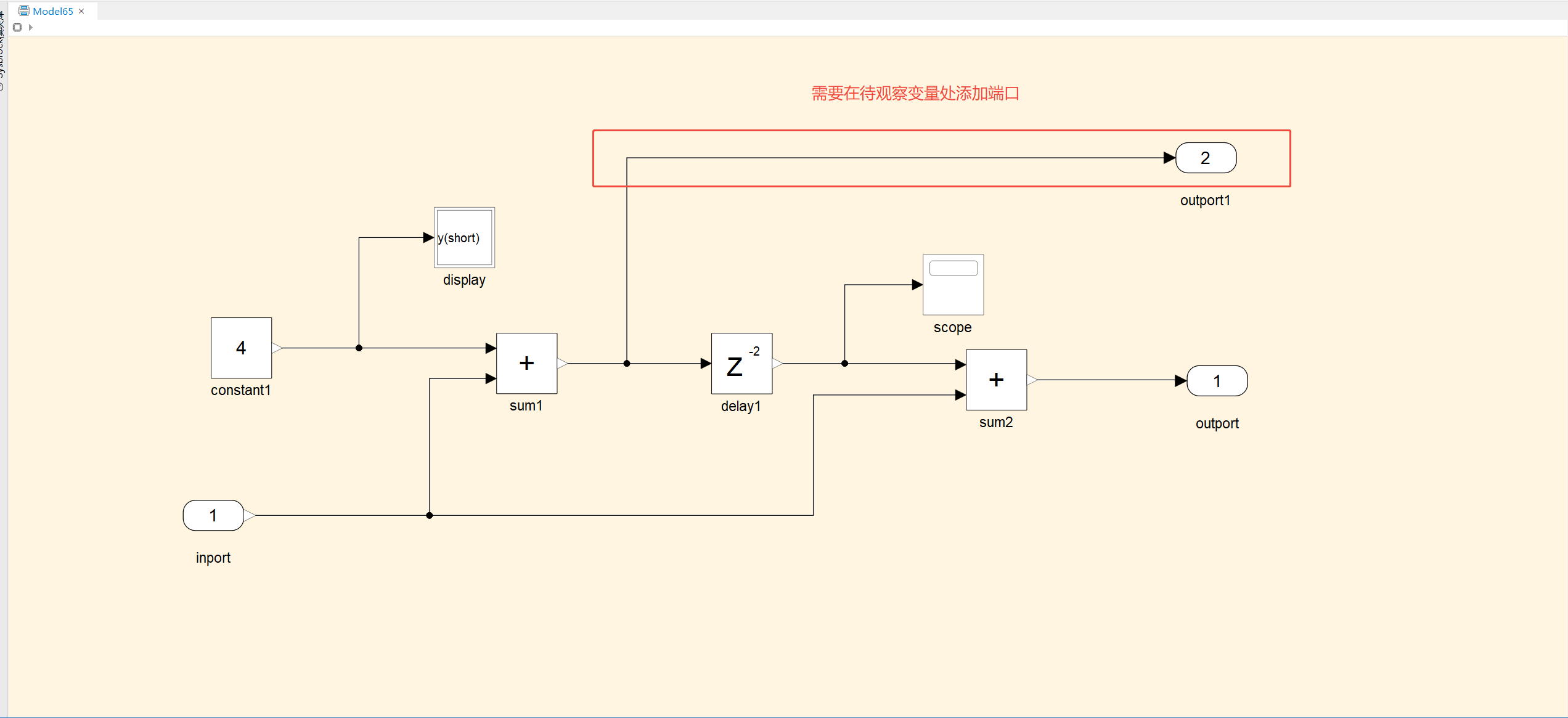Click the red Chinese annotation text

tap(915, 93)
